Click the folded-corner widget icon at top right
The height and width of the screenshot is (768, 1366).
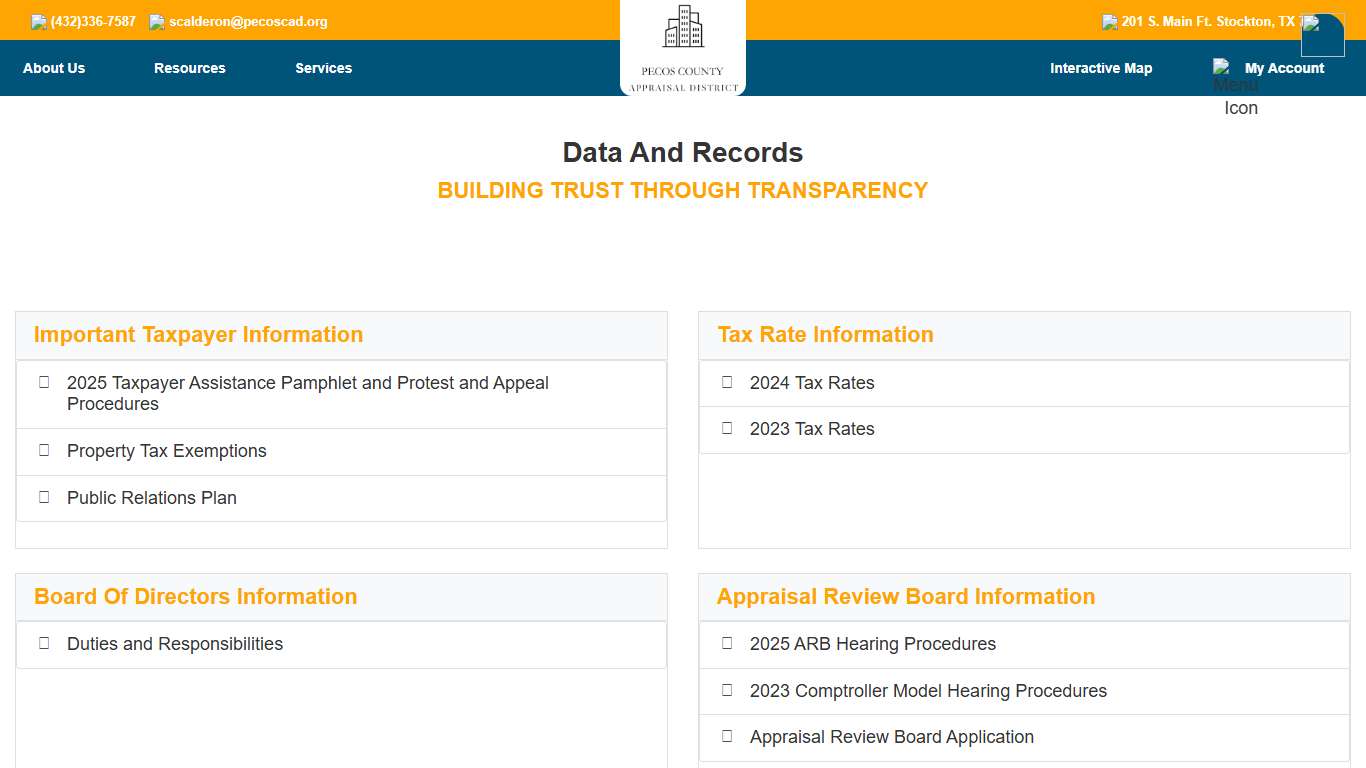click(x=1322, y=35)
